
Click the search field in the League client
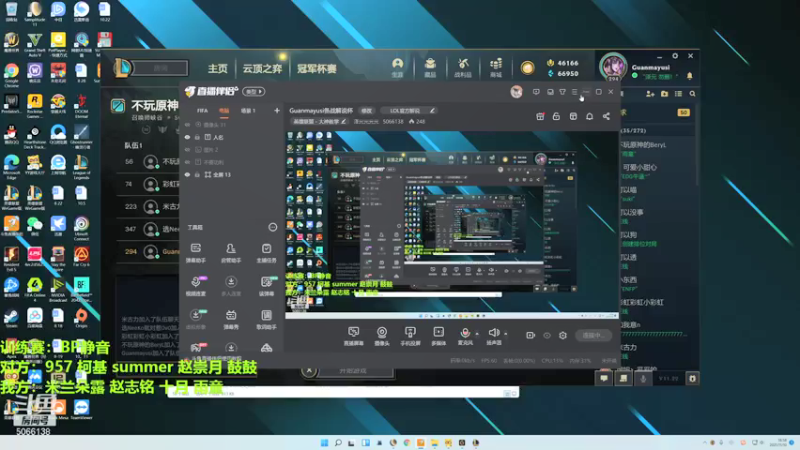[160, 68]
